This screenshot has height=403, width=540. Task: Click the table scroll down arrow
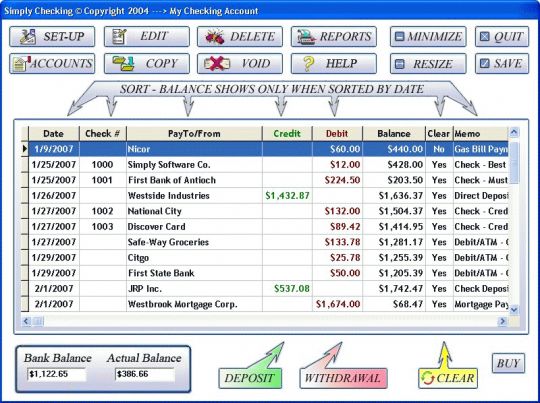pos(514,309)
